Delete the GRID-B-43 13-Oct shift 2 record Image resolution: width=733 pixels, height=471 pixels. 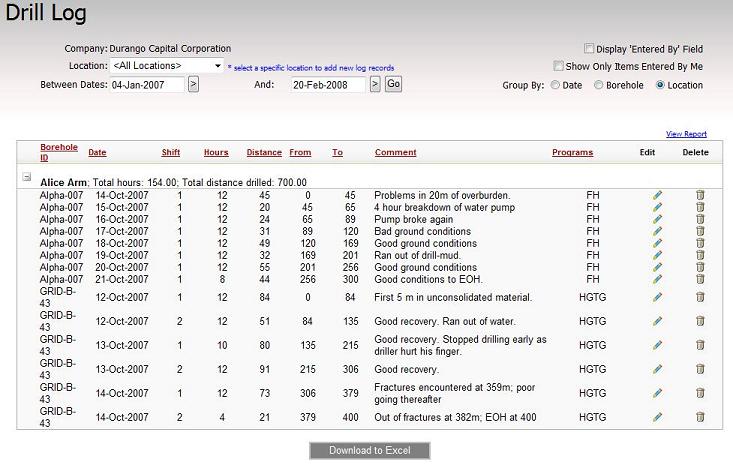pos(700,369)
